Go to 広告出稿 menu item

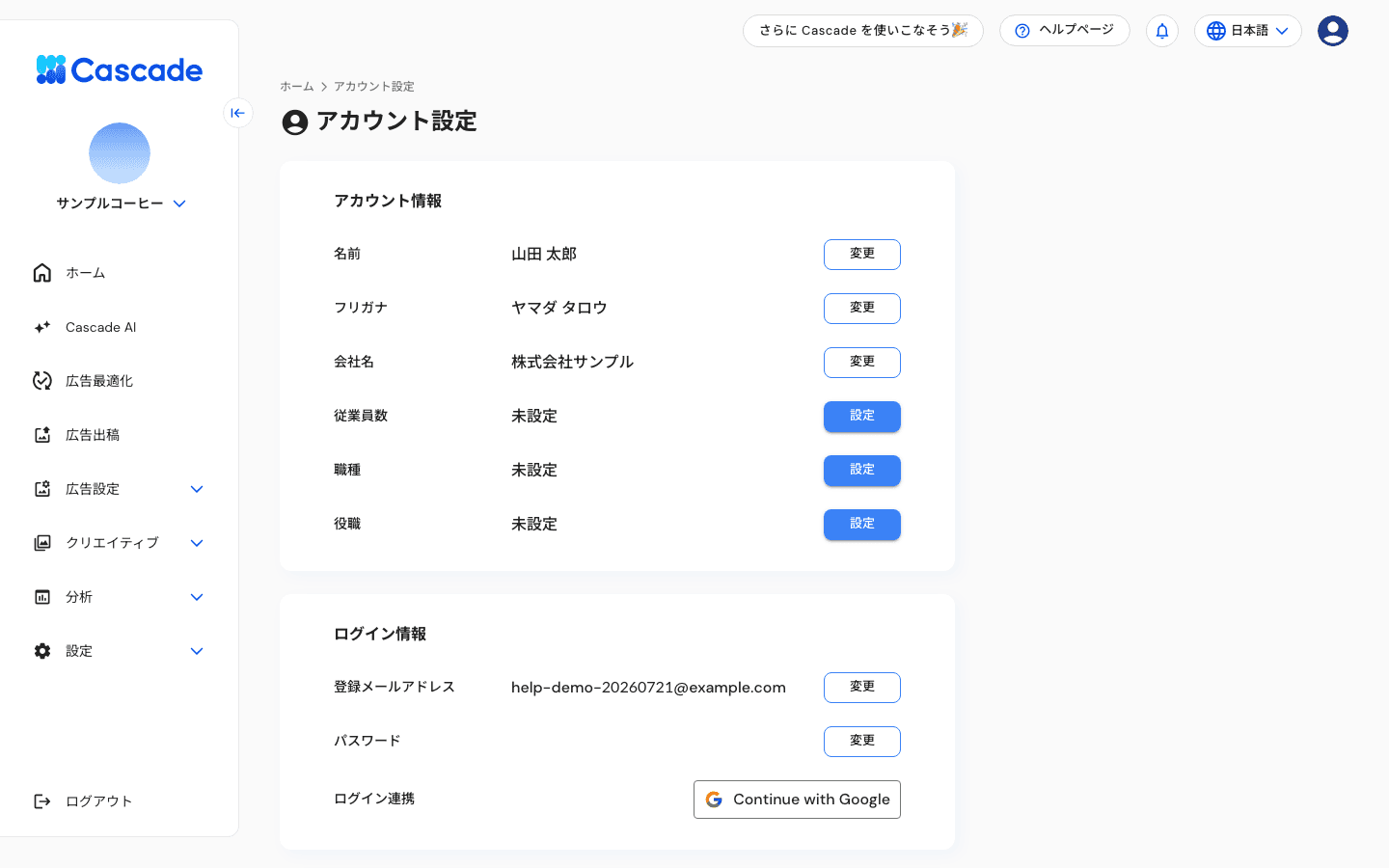click(x=93, y=435)
